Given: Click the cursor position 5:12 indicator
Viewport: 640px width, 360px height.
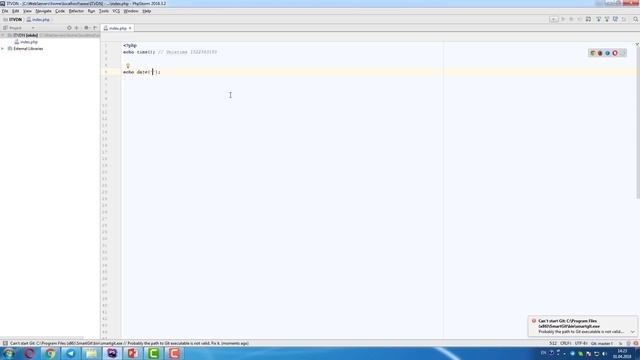Looking at the screenshot, I should pos(553,343).
